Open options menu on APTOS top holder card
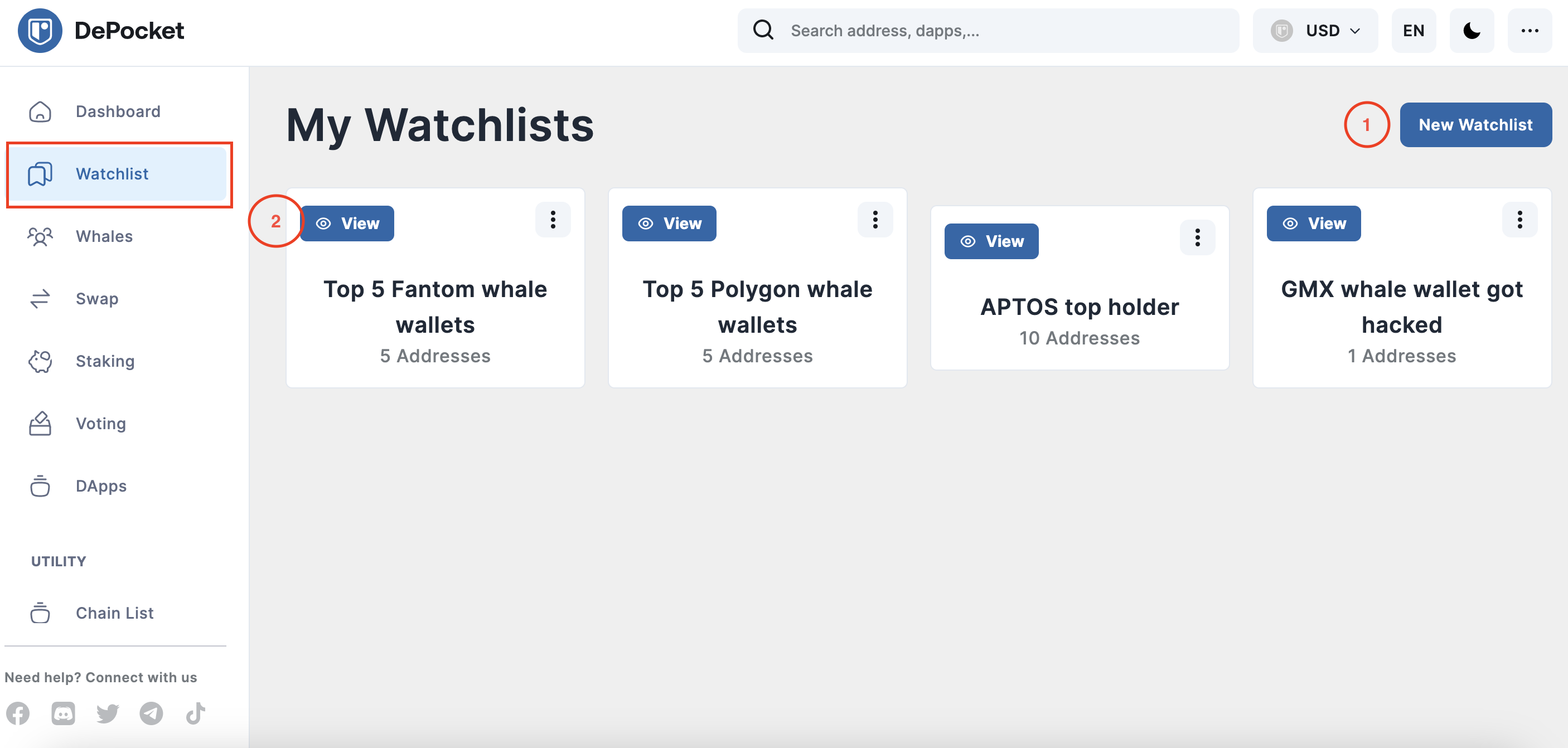 tap(1197, 237)
